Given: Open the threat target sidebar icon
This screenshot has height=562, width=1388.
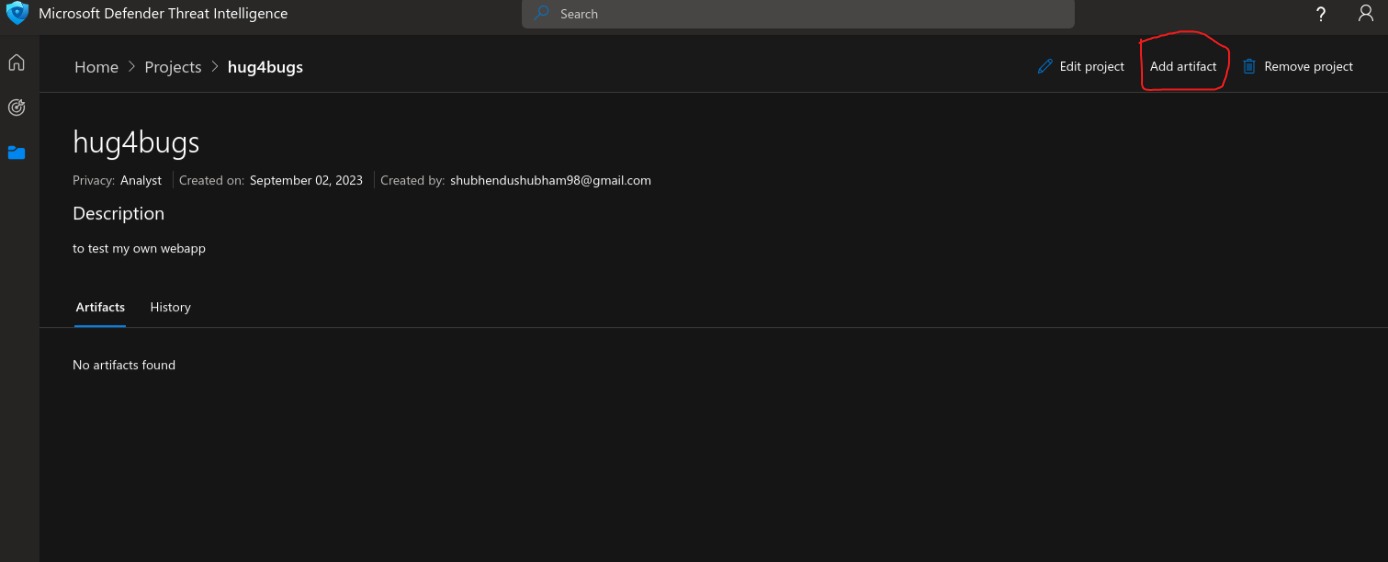Looking at the screenshot, I should (x=16, y=107).
